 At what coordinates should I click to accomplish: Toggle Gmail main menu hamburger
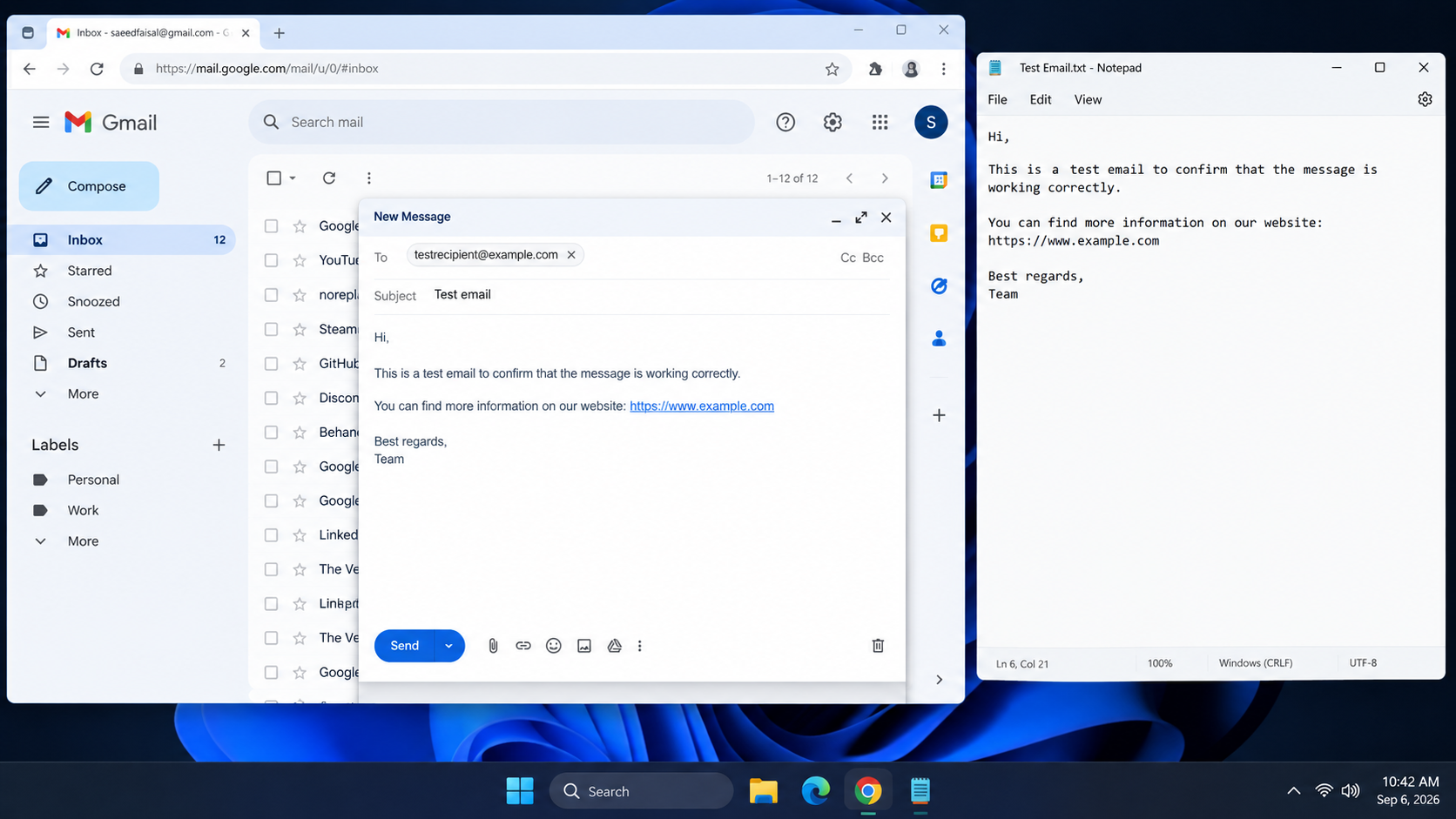(41, 123)
